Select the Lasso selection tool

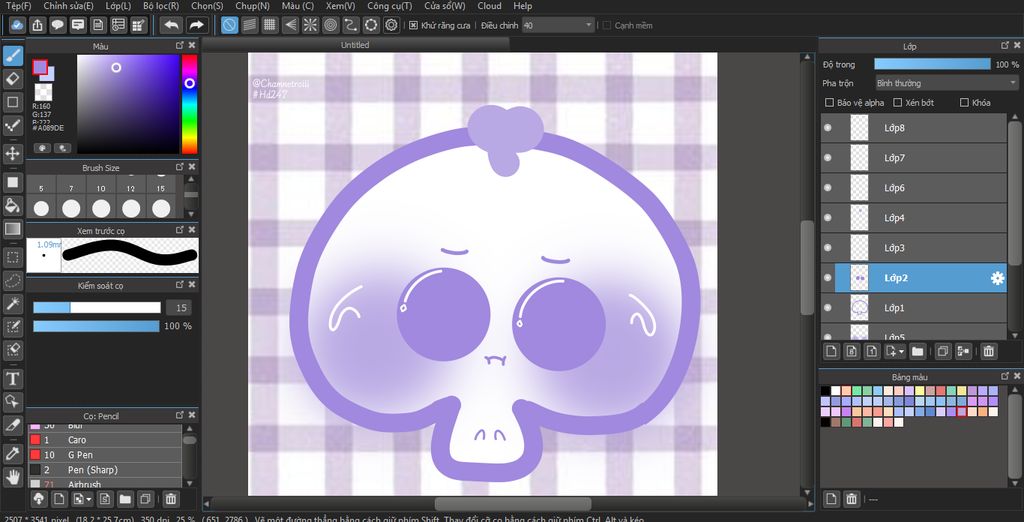[x=12, y=280]
